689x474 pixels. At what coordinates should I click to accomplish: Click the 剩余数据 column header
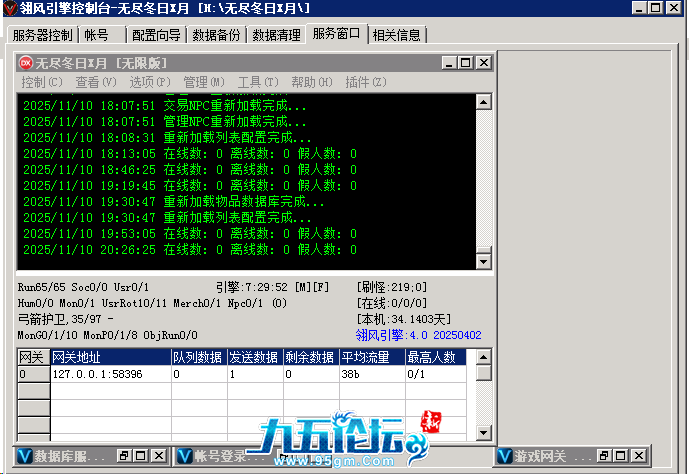coord(312,358)
